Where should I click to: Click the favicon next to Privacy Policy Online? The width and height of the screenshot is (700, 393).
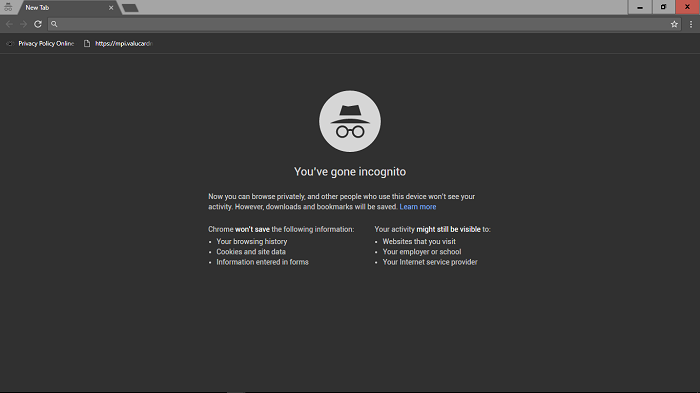(10, 43)
